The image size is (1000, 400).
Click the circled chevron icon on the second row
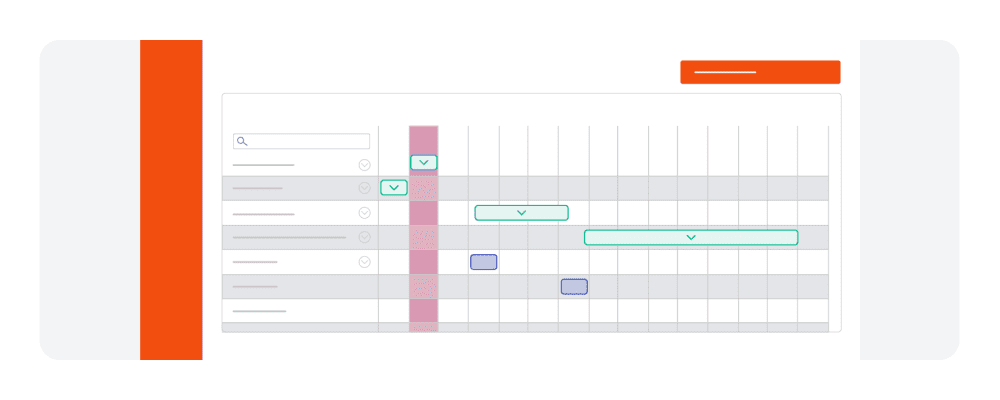[x=364, y=188]
